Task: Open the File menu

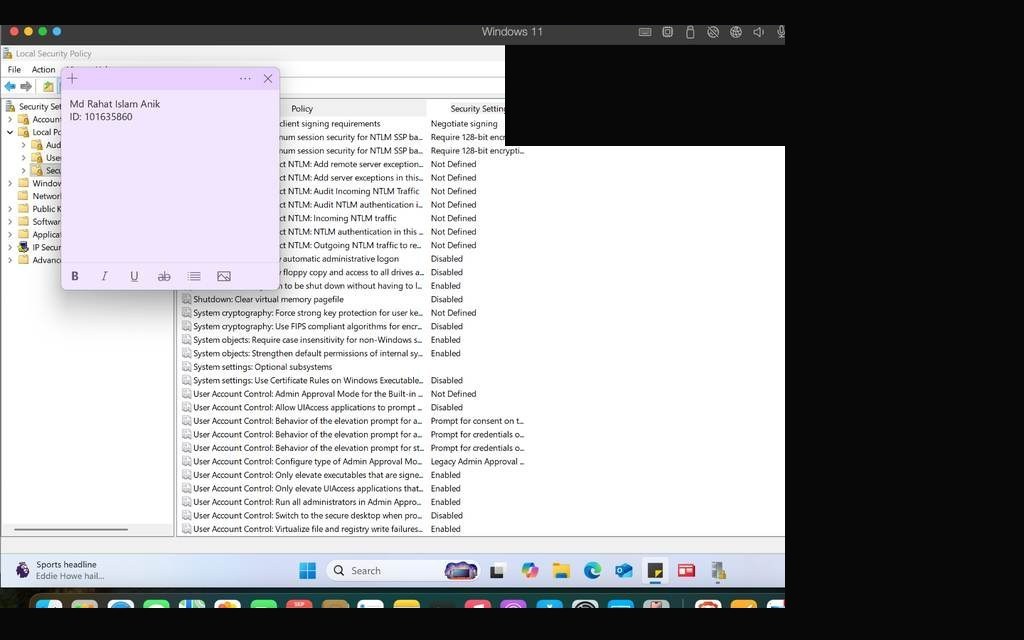Action: [x=14, y=69]
